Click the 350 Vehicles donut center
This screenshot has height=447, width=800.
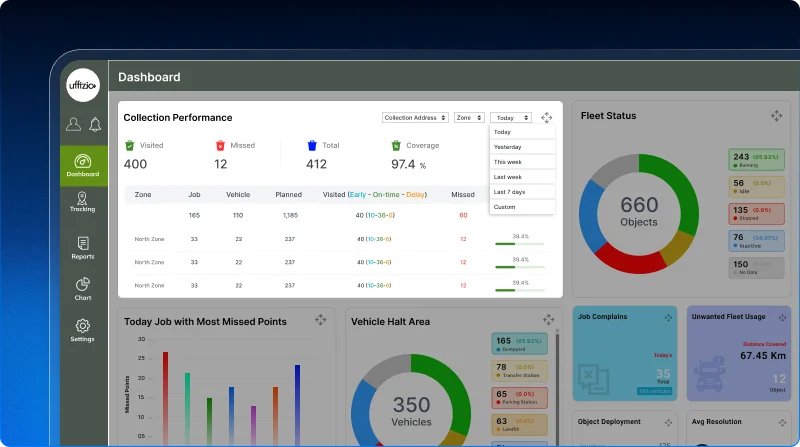tap(411, 412)
